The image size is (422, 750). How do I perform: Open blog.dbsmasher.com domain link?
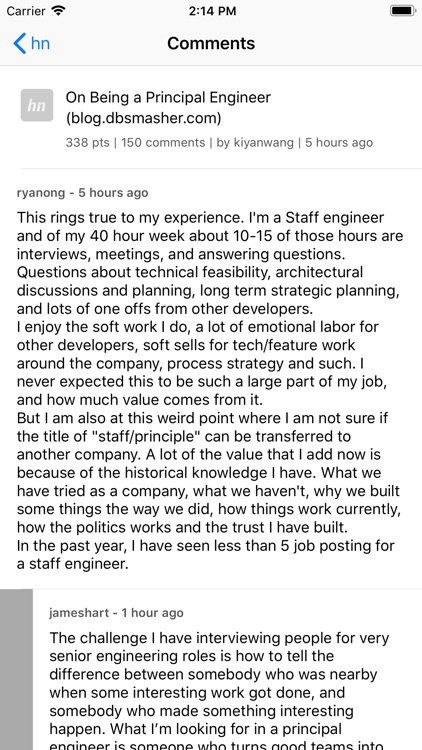(x=144, y=118)
